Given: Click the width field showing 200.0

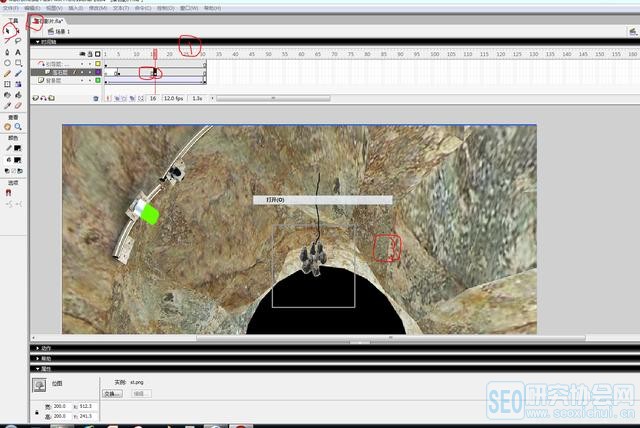Looking at the screenshot, I should click(x=60, y=406).
